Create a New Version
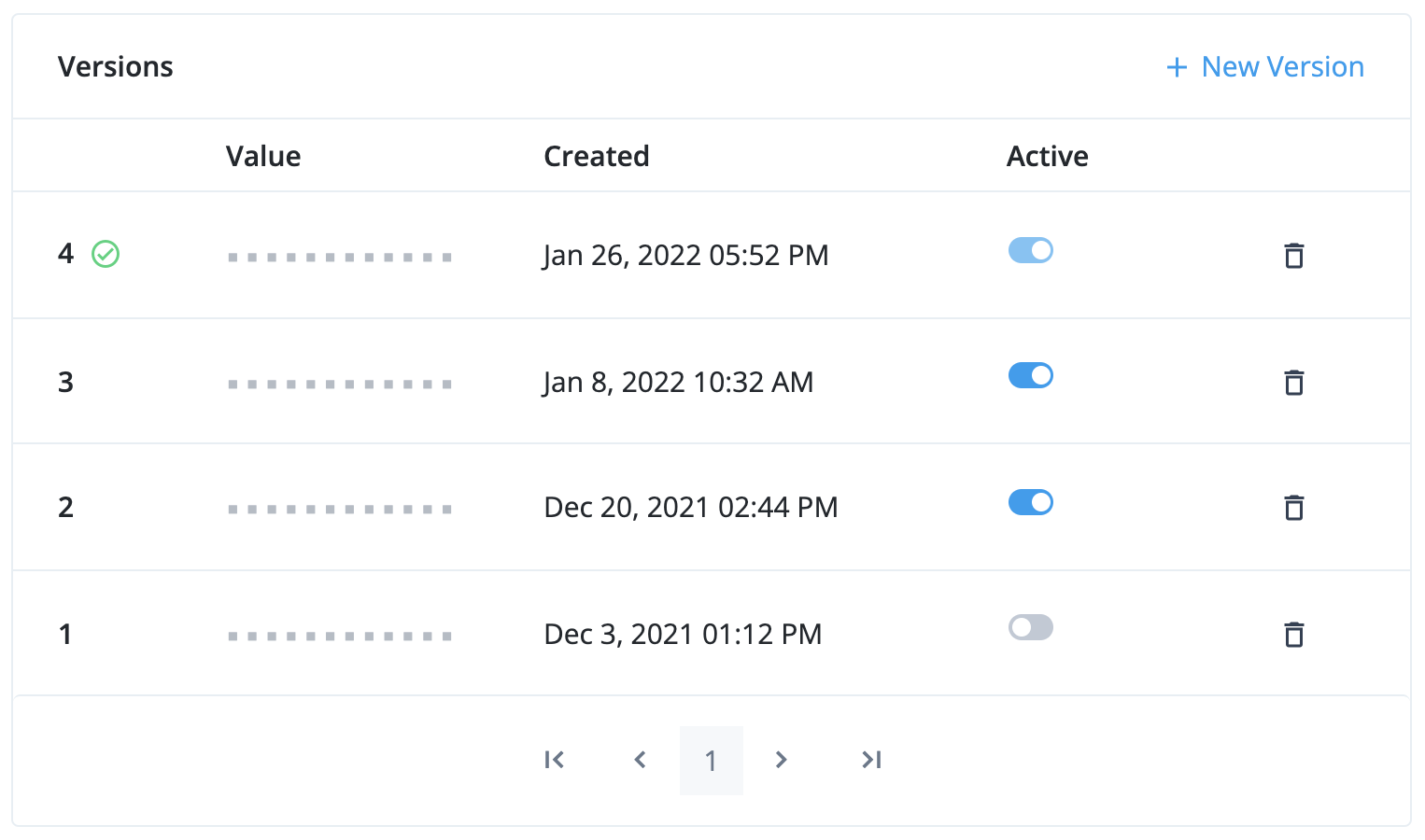The image size is (1425, 840). coord(1281,66)
